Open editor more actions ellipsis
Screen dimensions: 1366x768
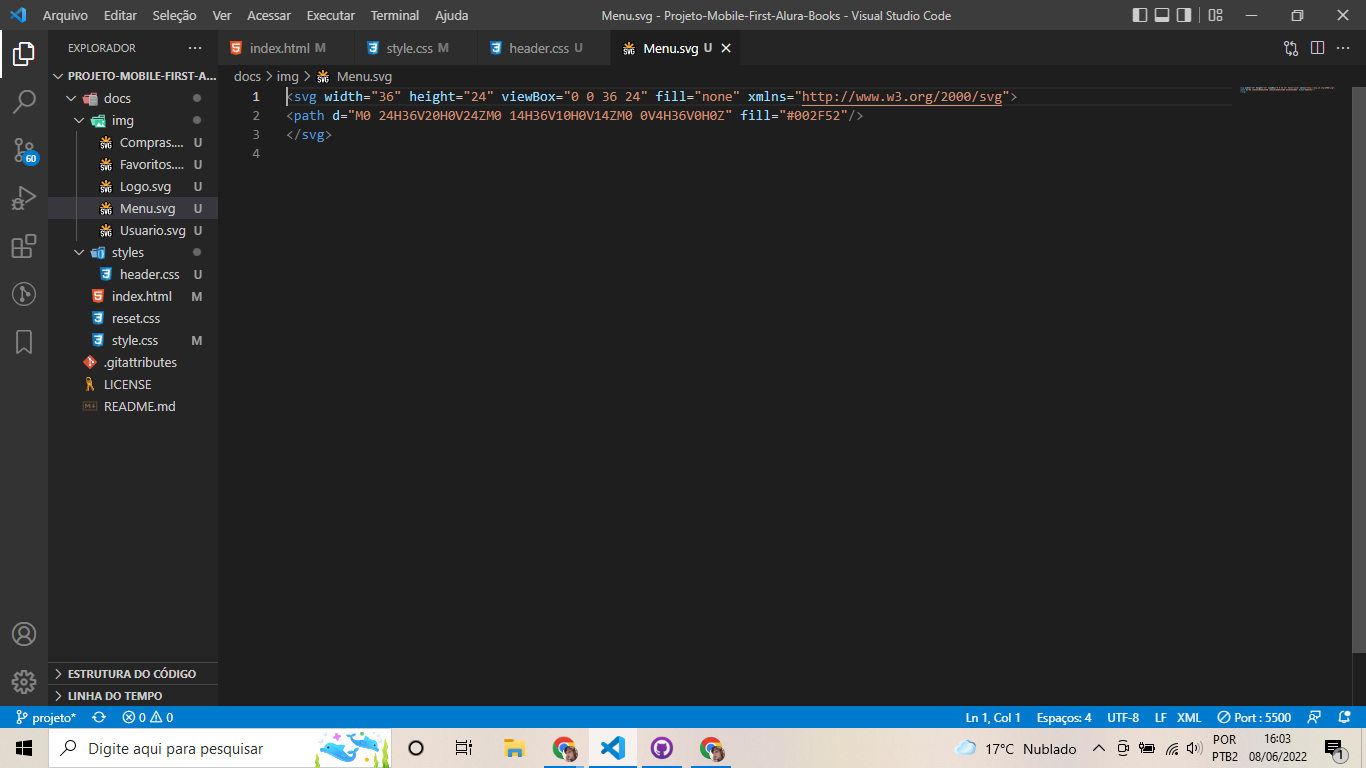[1343, 48]
